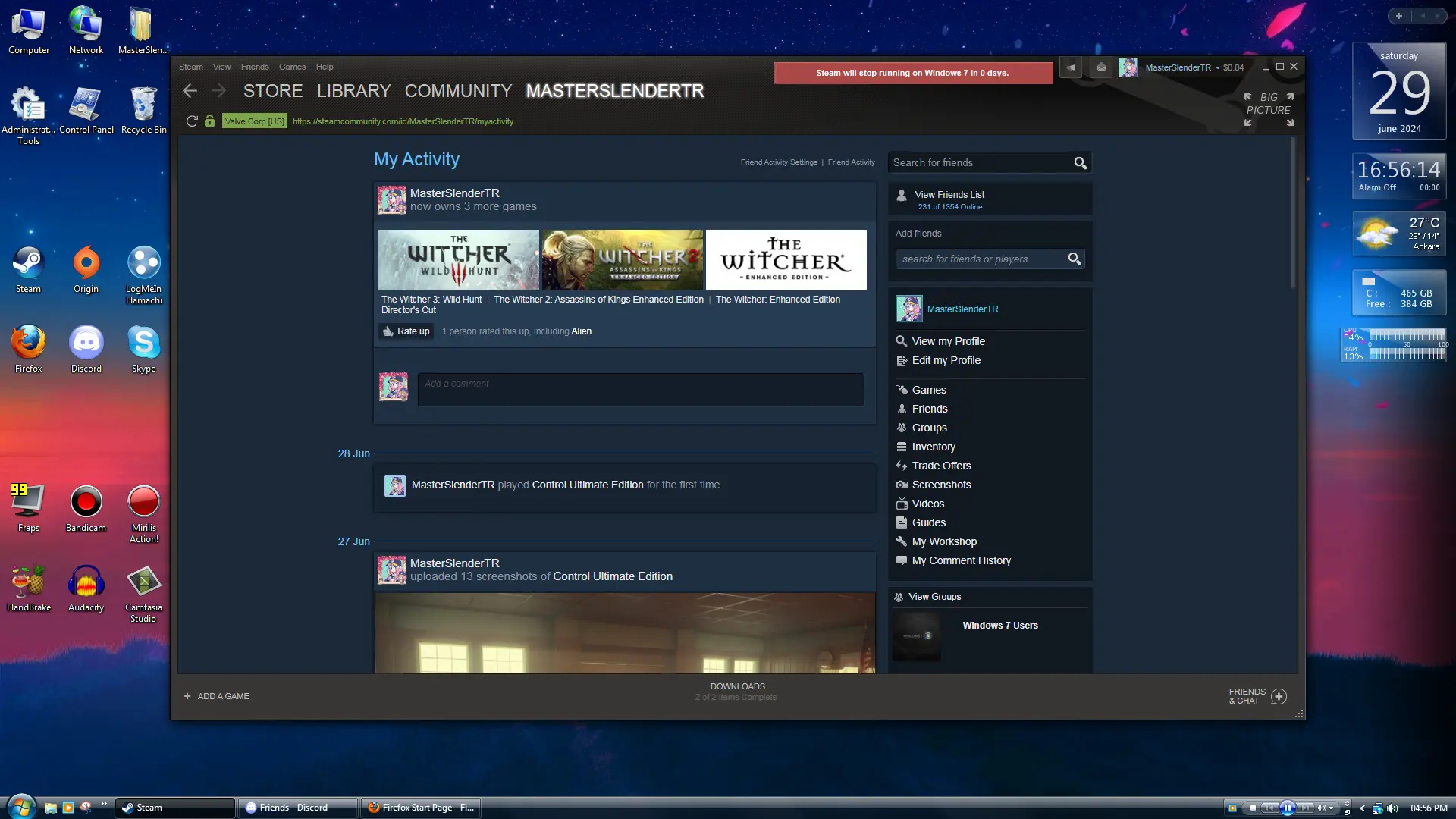Open the Guides sidebar link

click(x=928, y=522)
